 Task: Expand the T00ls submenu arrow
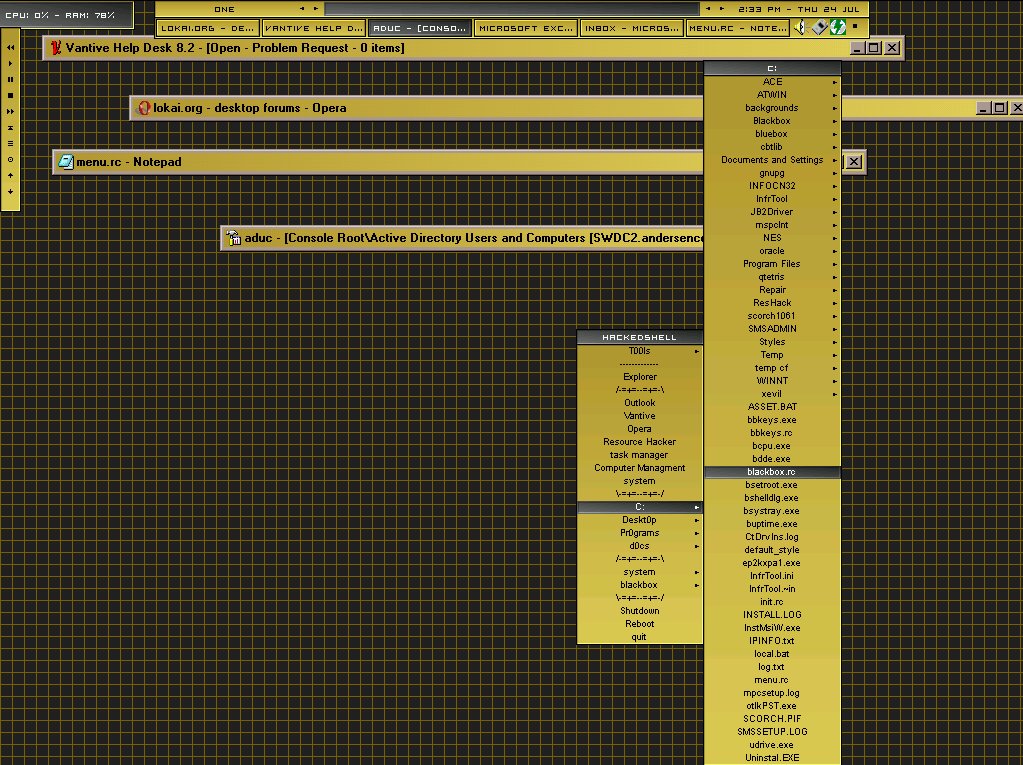pos(697,352)
